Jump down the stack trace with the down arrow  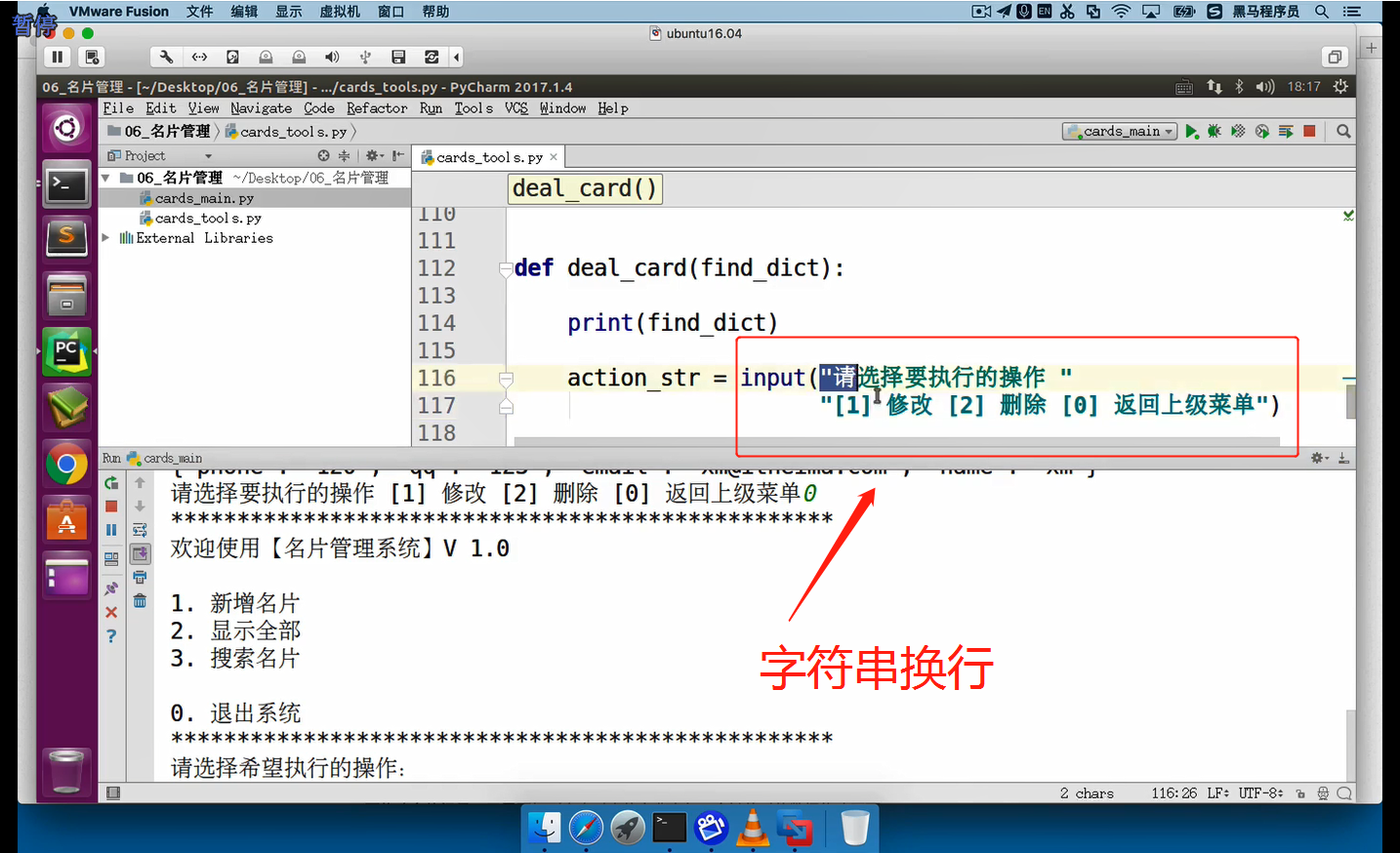(140, 507)
